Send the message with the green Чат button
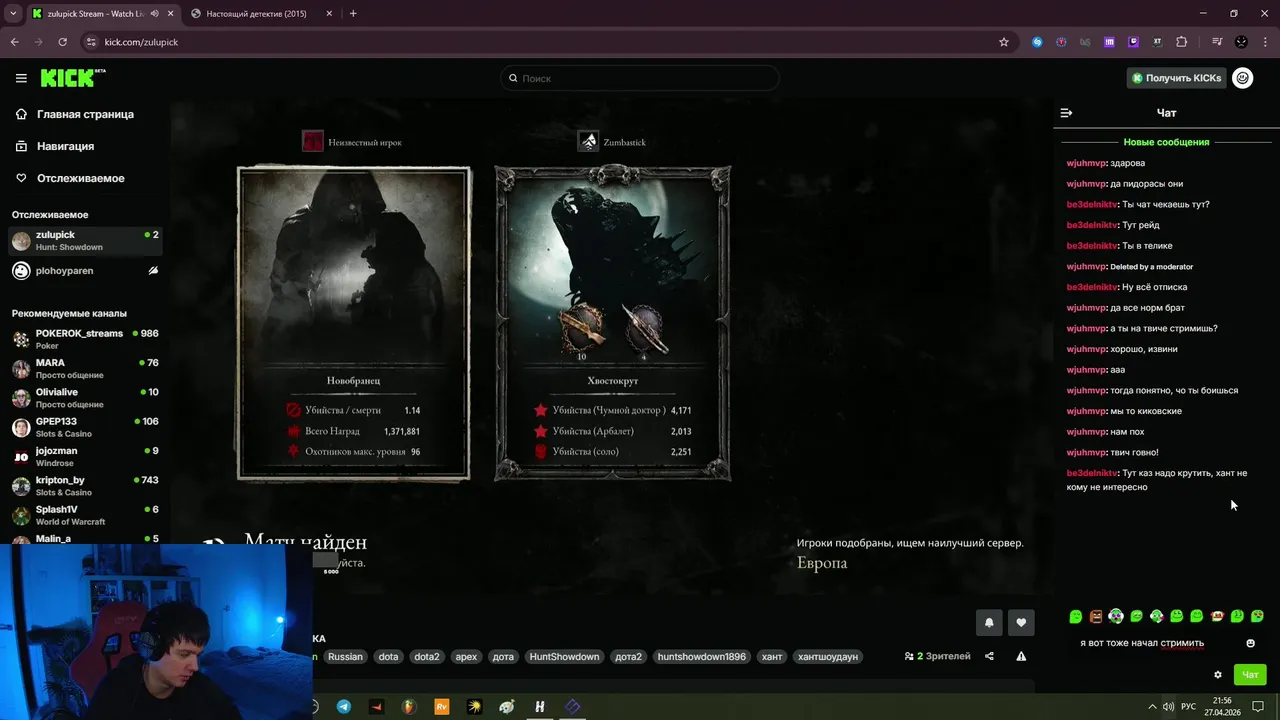 (1250, 675)
